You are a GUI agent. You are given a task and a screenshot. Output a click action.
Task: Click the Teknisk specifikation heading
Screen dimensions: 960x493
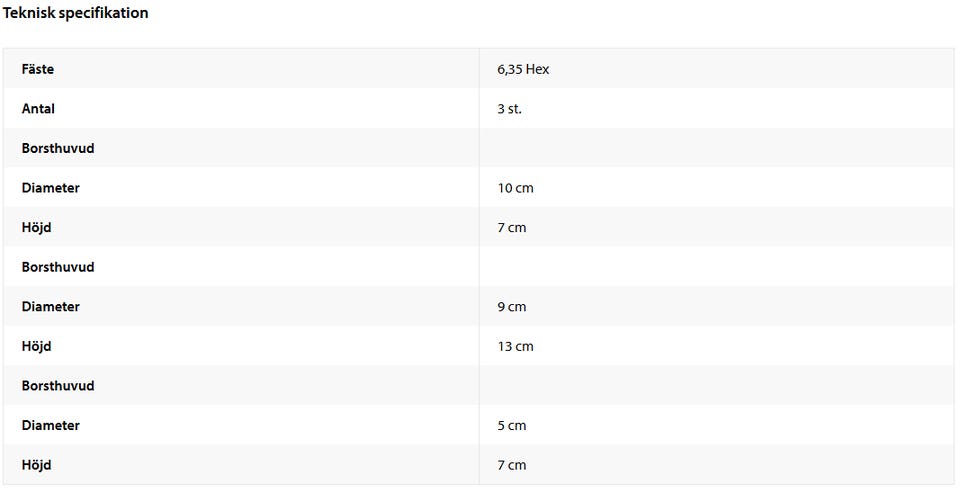[x=75, y=13]
